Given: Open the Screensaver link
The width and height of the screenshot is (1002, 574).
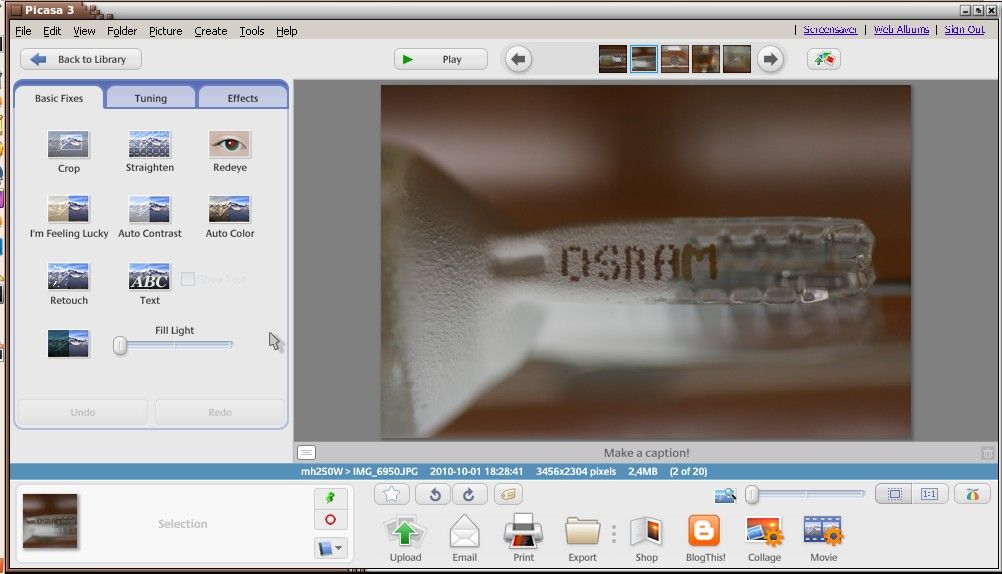Looking at the screenshot, I should 830,29.
